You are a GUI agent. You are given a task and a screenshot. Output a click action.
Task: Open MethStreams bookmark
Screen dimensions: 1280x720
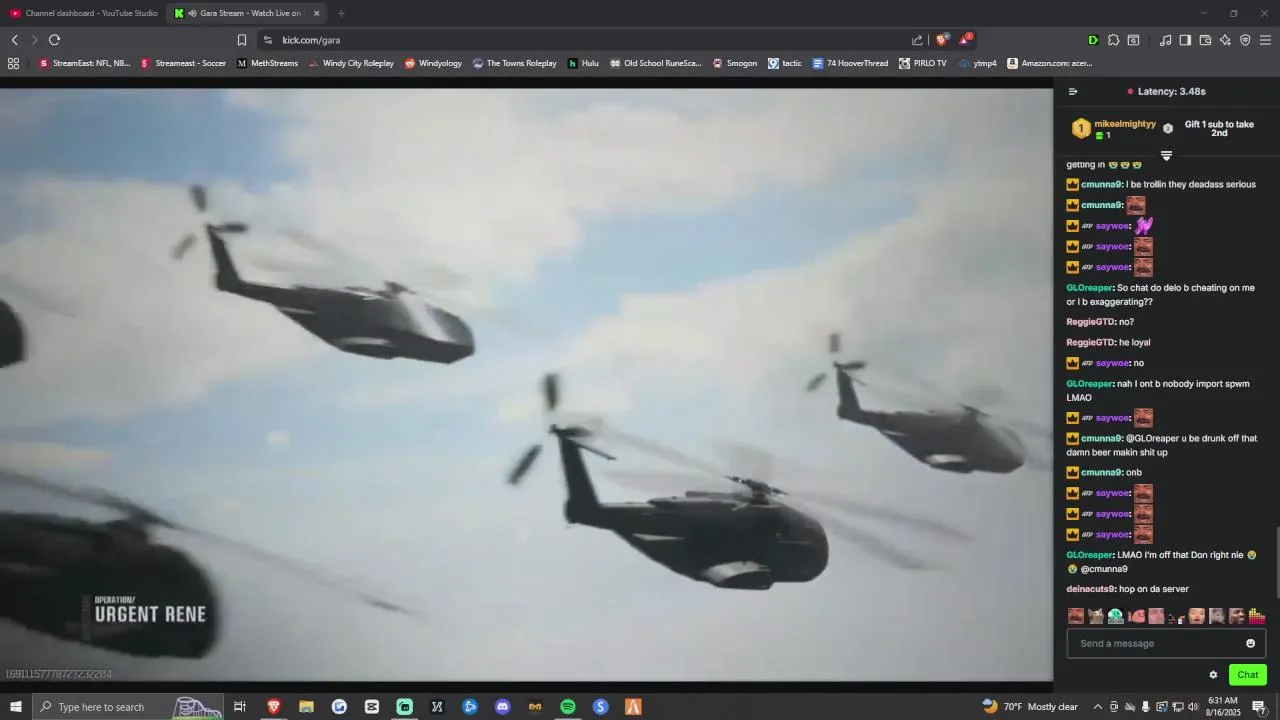tap(267, 63)
